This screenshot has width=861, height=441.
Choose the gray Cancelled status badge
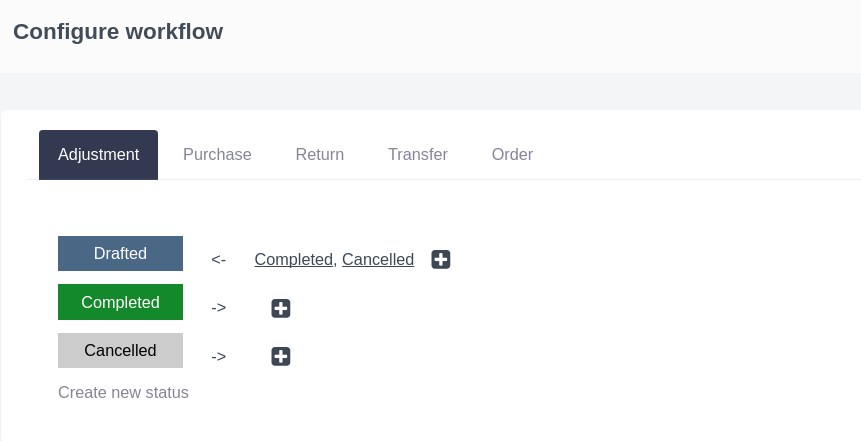click(120, 350)
